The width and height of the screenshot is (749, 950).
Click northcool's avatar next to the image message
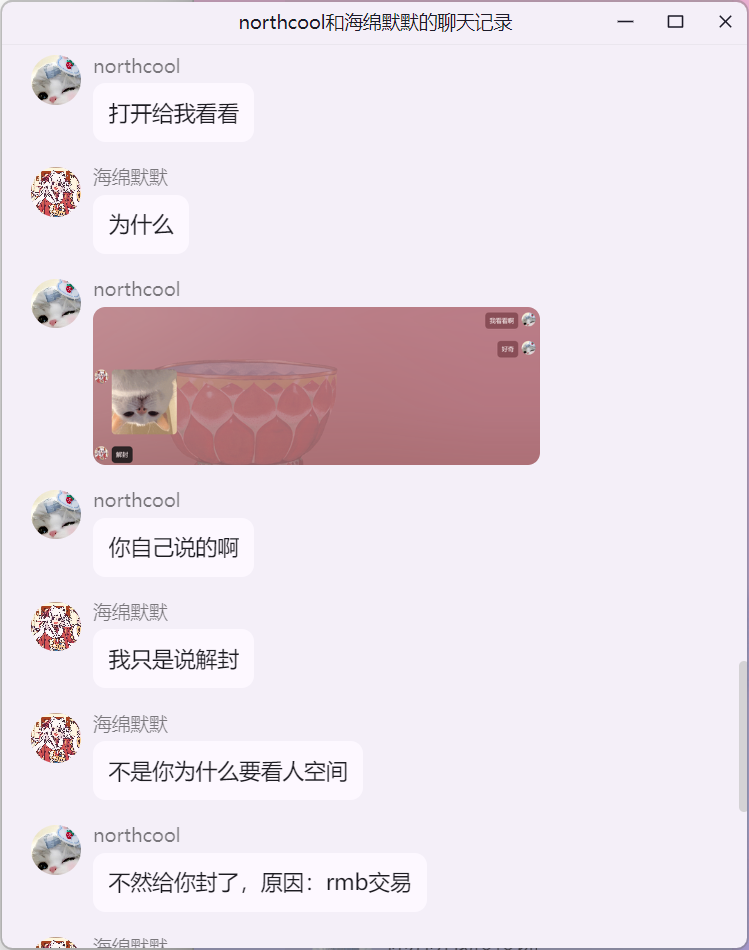tap(56, 304)
